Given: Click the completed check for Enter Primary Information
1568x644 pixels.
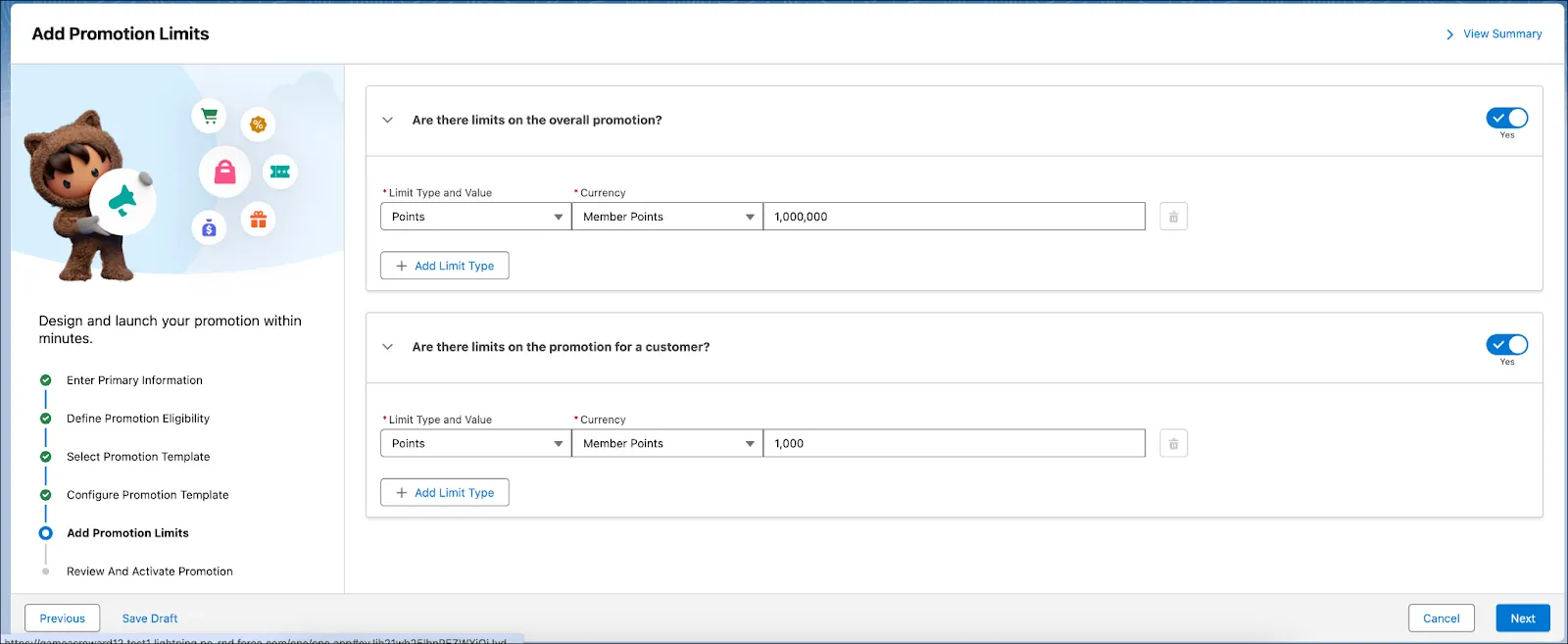Looking at the screenshot, I should (45, 380).
